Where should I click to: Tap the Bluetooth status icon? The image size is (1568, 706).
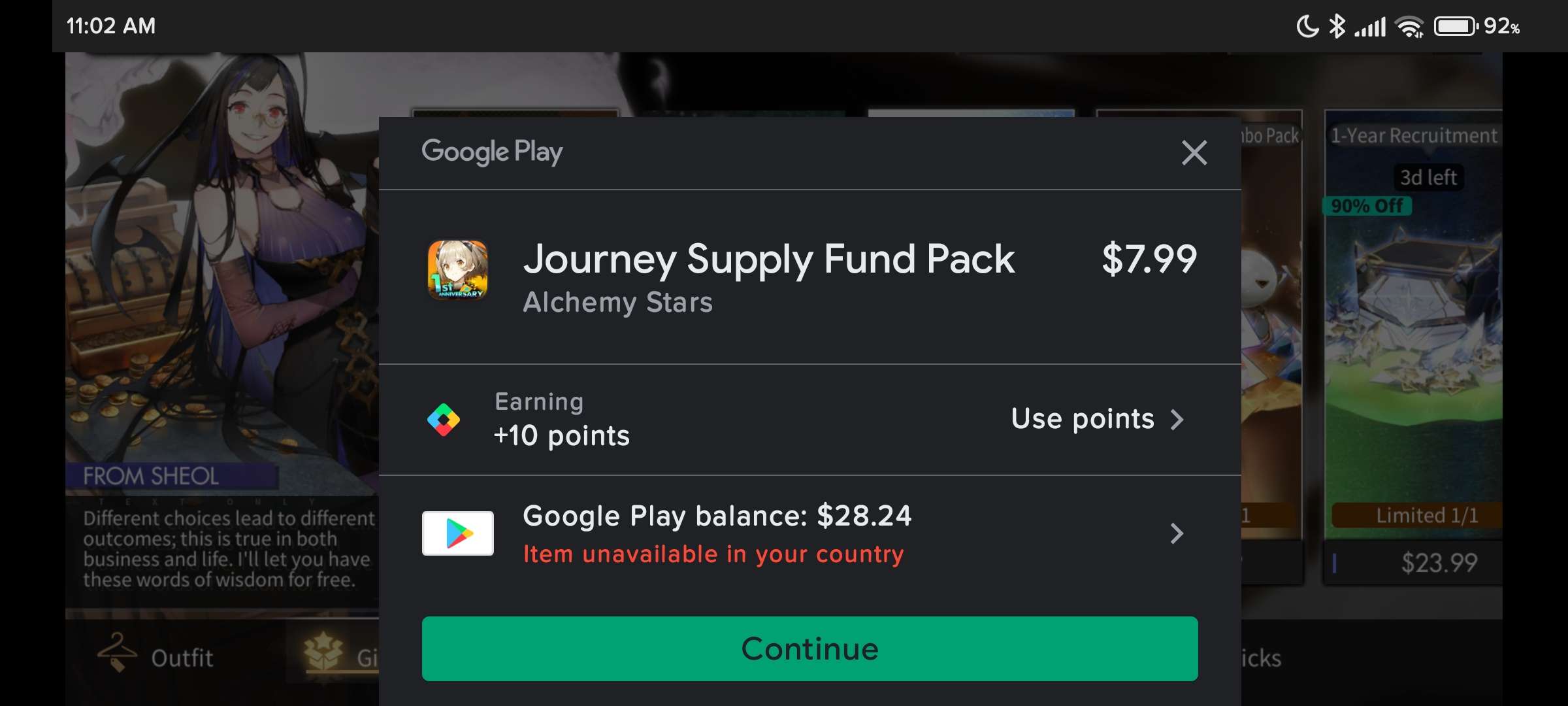[x=1337, y=26]
